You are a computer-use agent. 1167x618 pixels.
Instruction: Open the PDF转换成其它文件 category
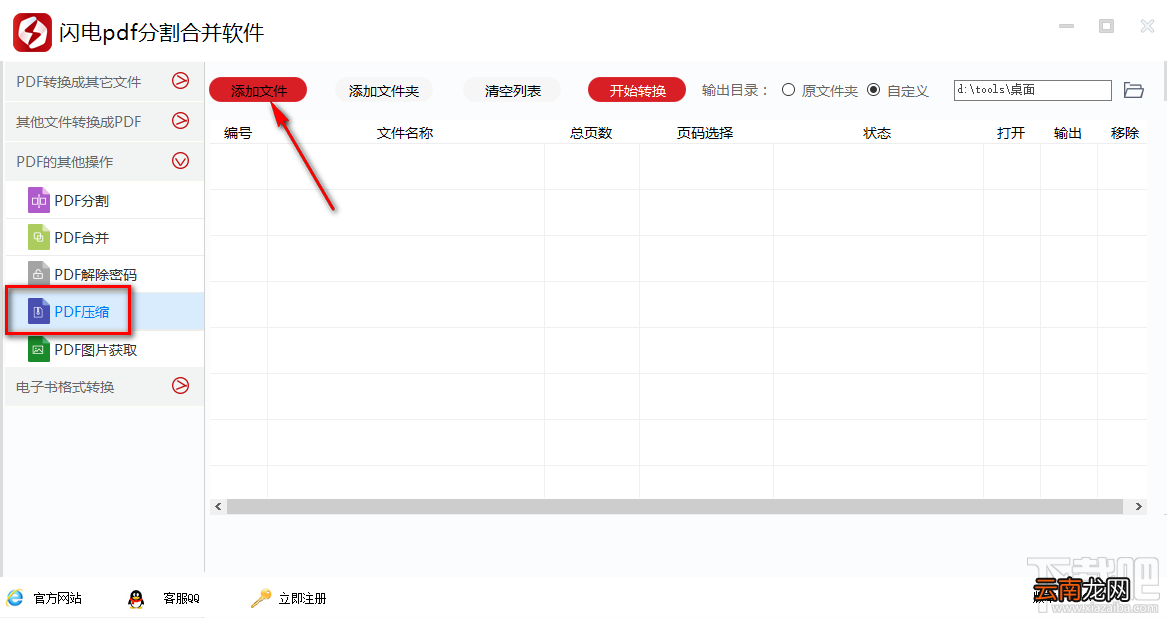click(x=104, y=82)
